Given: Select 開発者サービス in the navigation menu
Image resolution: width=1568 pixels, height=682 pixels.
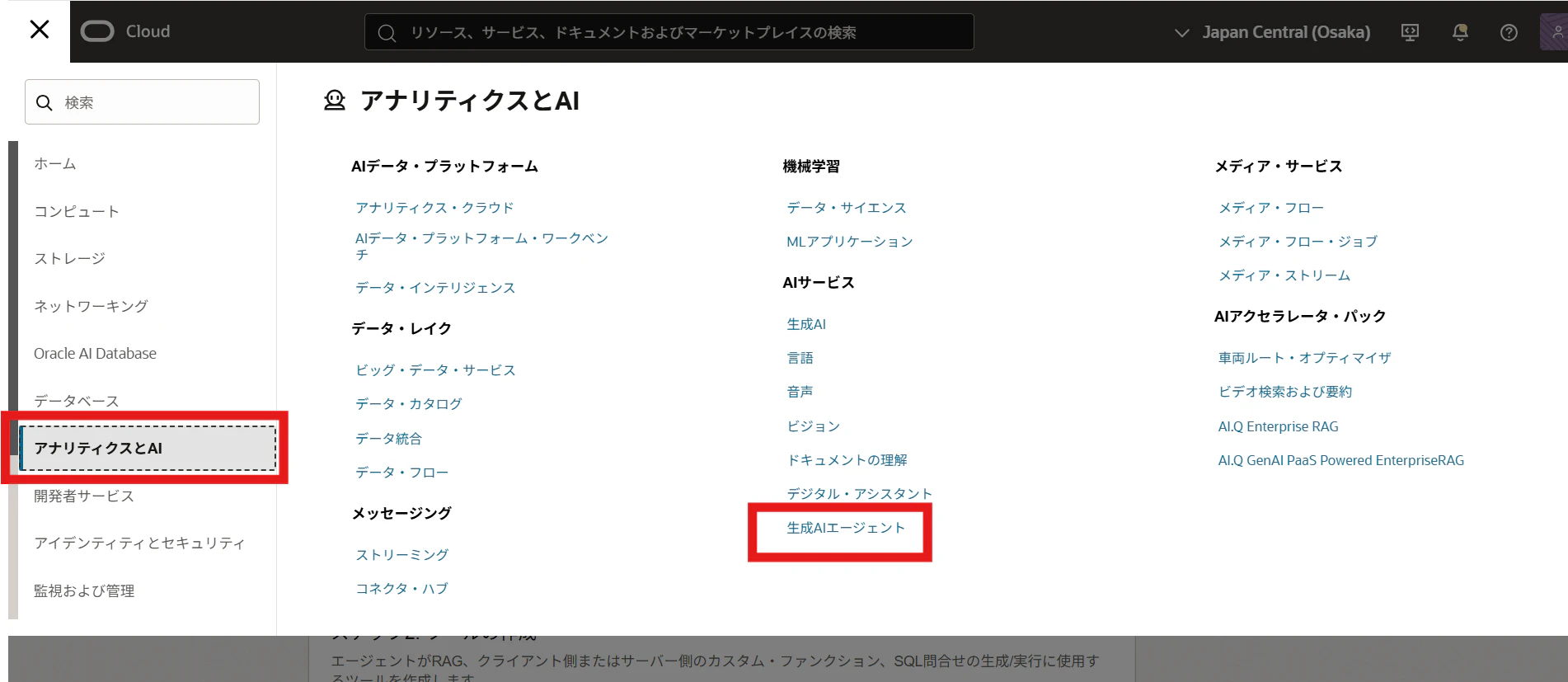Looking at the screenshot, I should (x=84, y=496).
